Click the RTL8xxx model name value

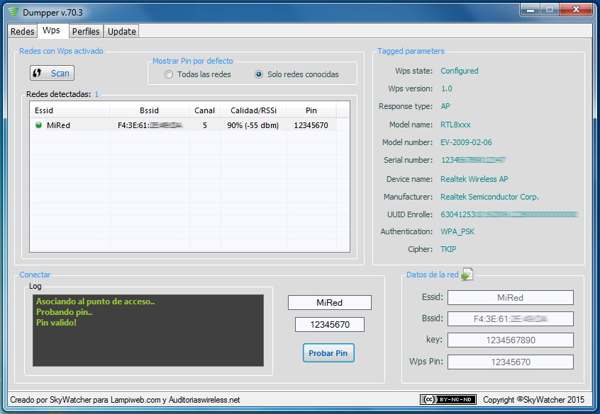[x=455, y=124]
